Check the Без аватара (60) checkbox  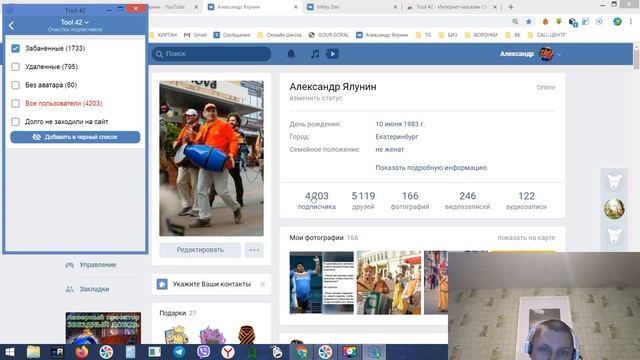[x=16, y=85]
